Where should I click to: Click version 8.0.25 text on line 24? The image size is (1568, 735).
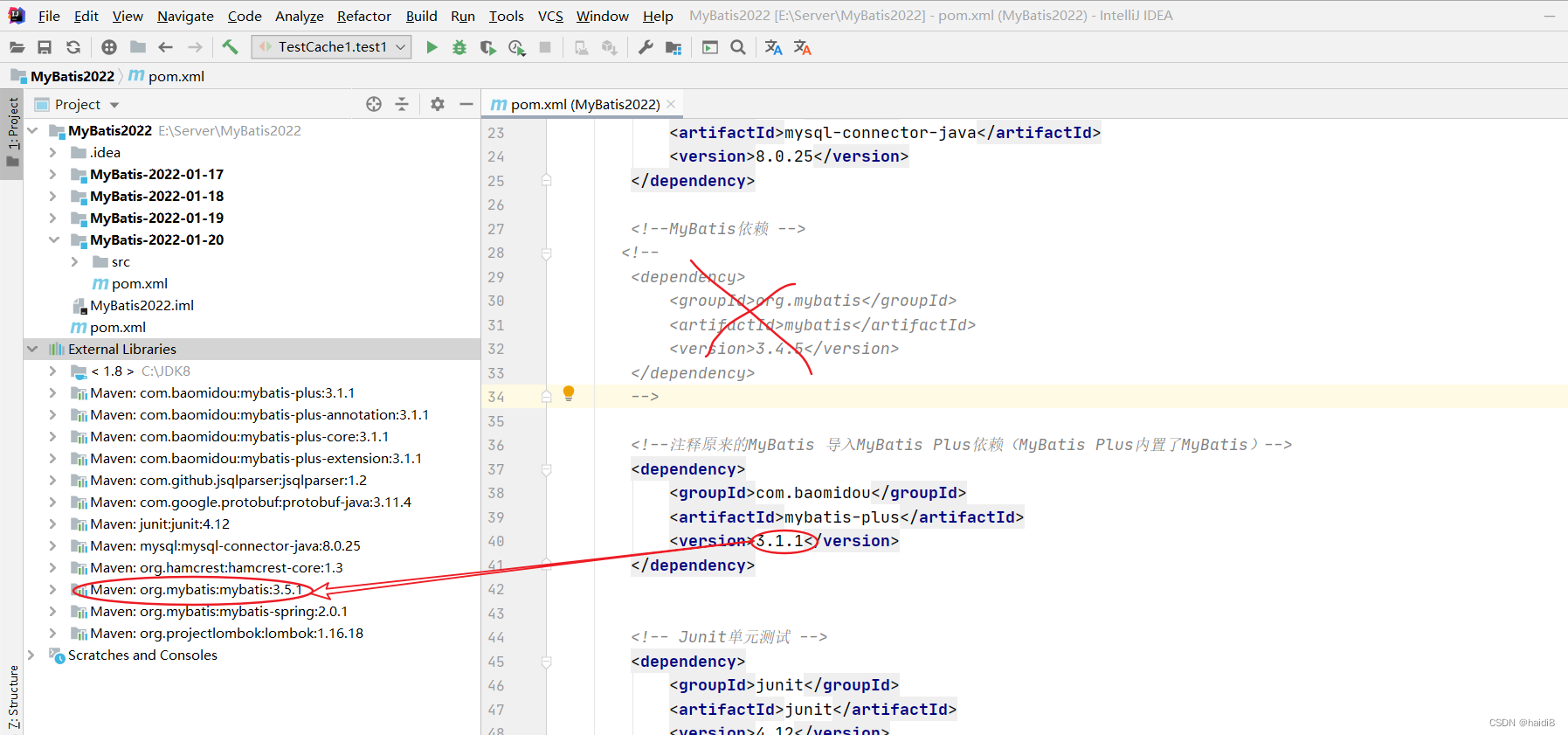pyautogui.click(x=784, y=156)
